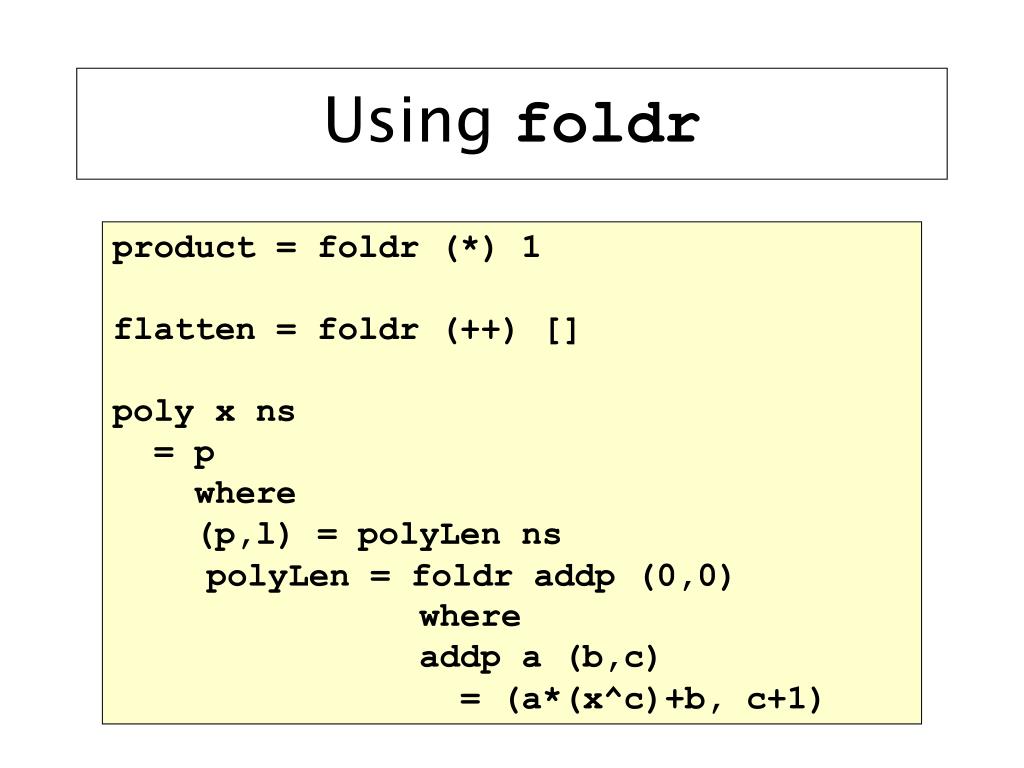Click the second nested 'where' keyword
Image resolution: width=1024 pixels, height=768 pixels.
(x=470, y=616)
